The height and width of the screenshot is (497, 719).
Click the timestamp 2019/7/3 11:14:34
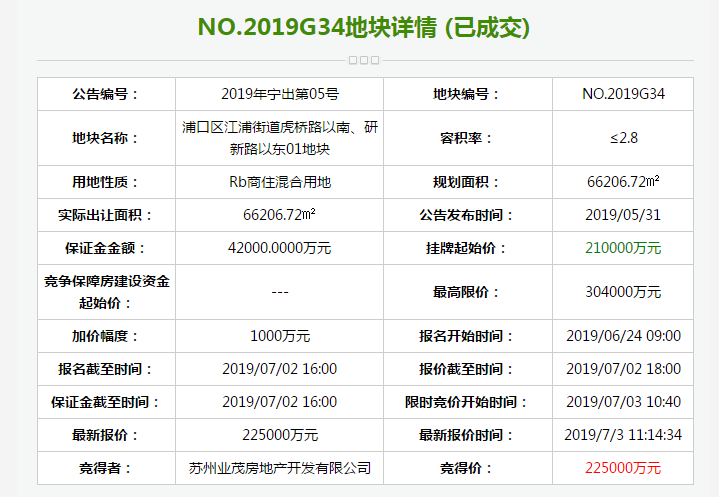(x=623, y=435)
